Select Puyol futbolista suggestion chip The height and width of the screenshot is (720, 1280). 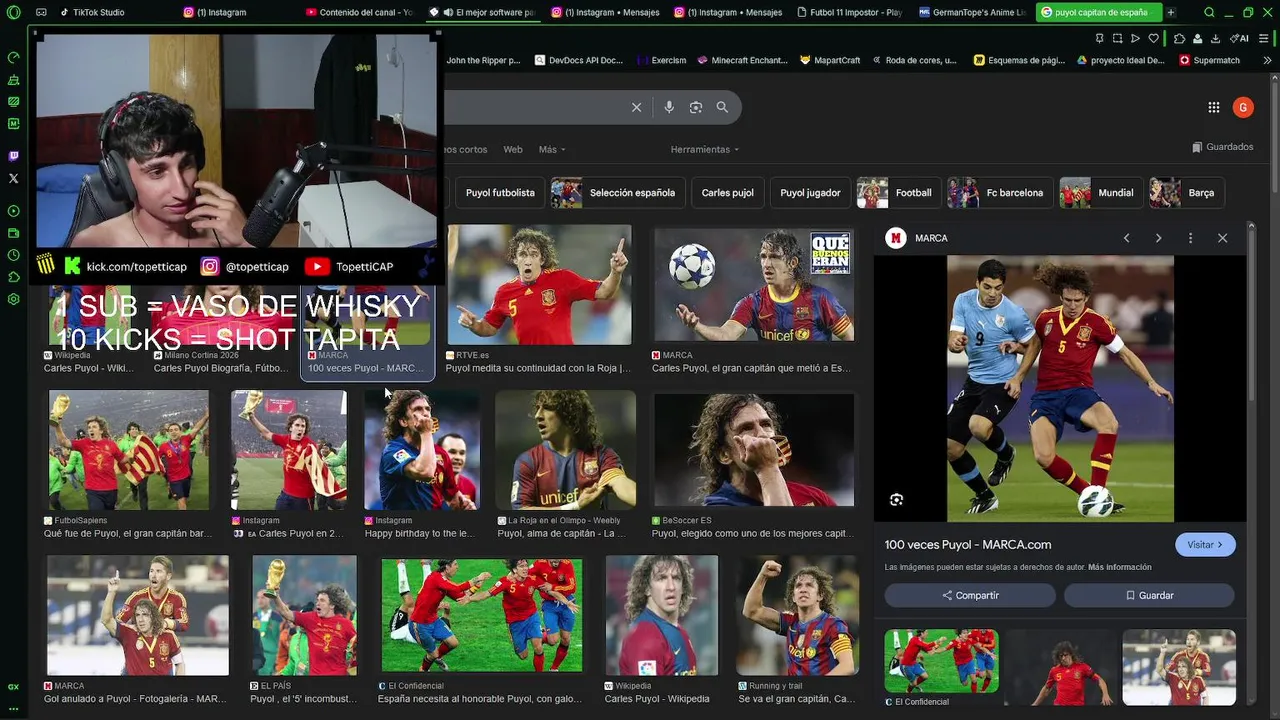pos(500,193)
